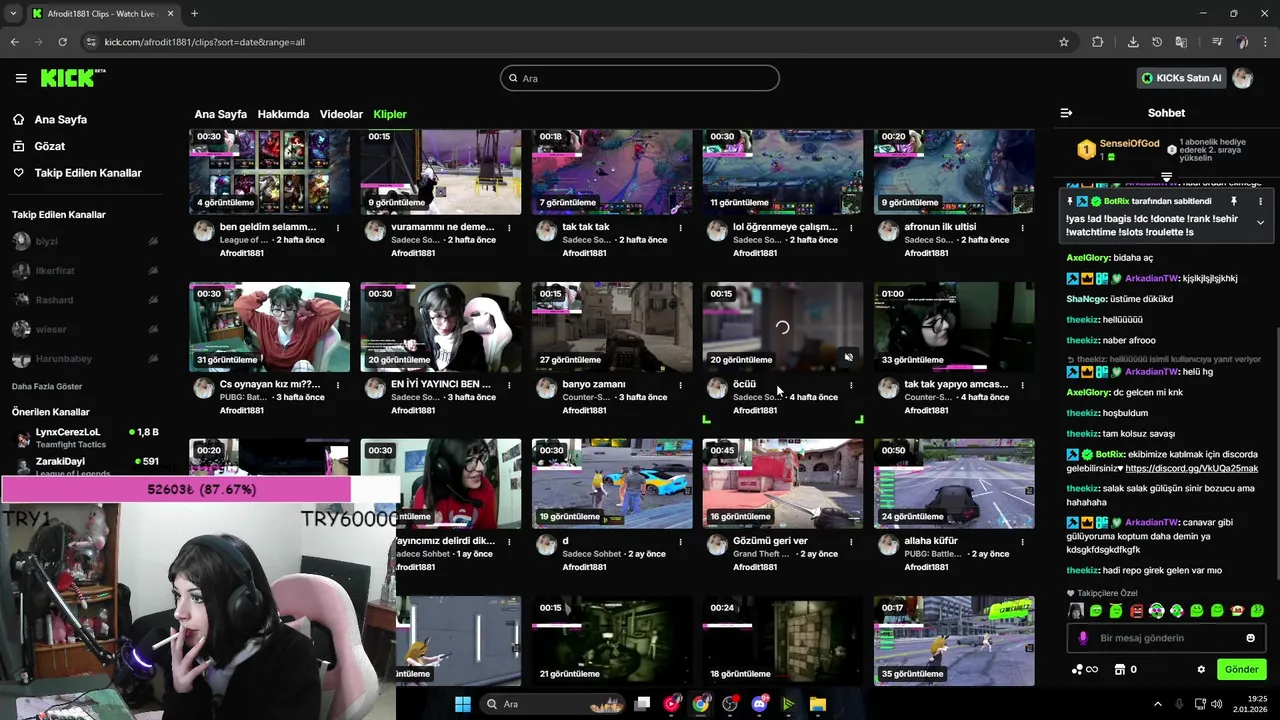Image resolution: width=1280 pixels, height=720 pixels.
Task: Open Chrome tab search dropdown
Action: tap(14, 13)
